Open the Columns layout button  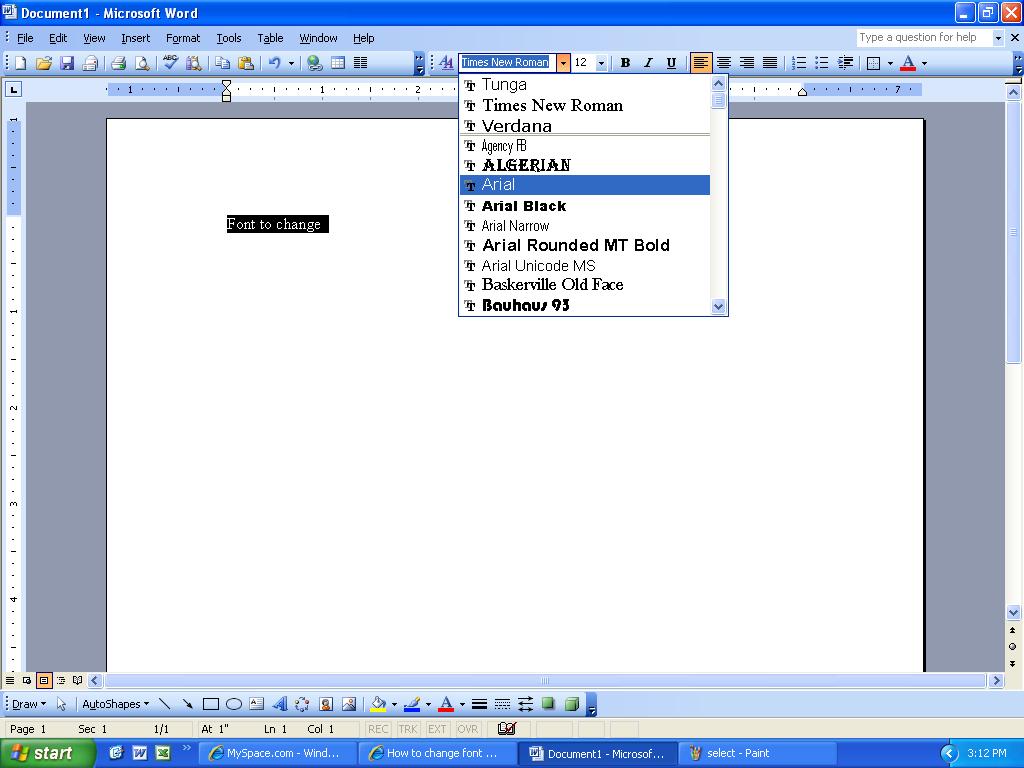point(360,63)
